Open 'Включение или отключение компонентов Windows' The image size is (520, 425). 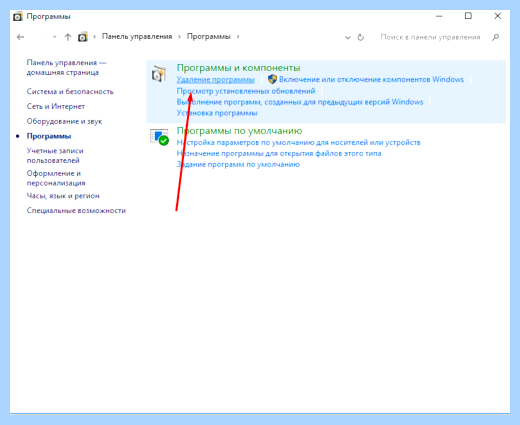371,79
